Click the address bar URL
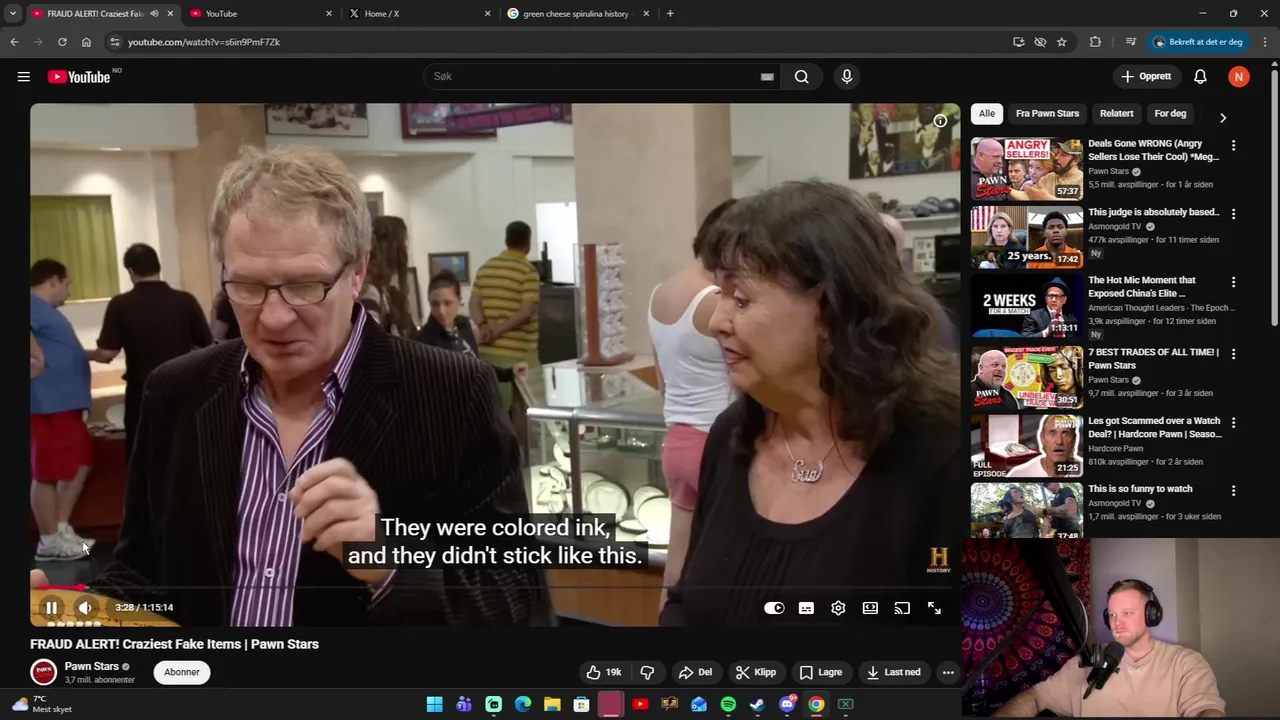 (x=204, y=42)
